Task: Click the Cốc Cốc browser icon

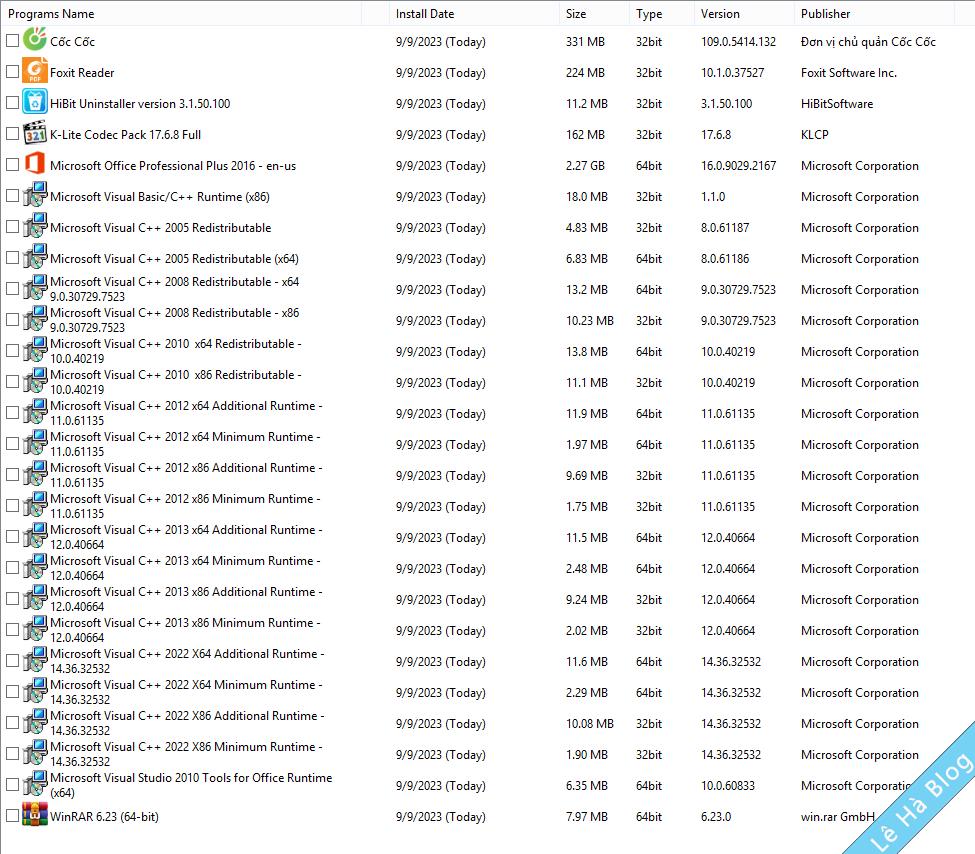Action: (35, 40)
